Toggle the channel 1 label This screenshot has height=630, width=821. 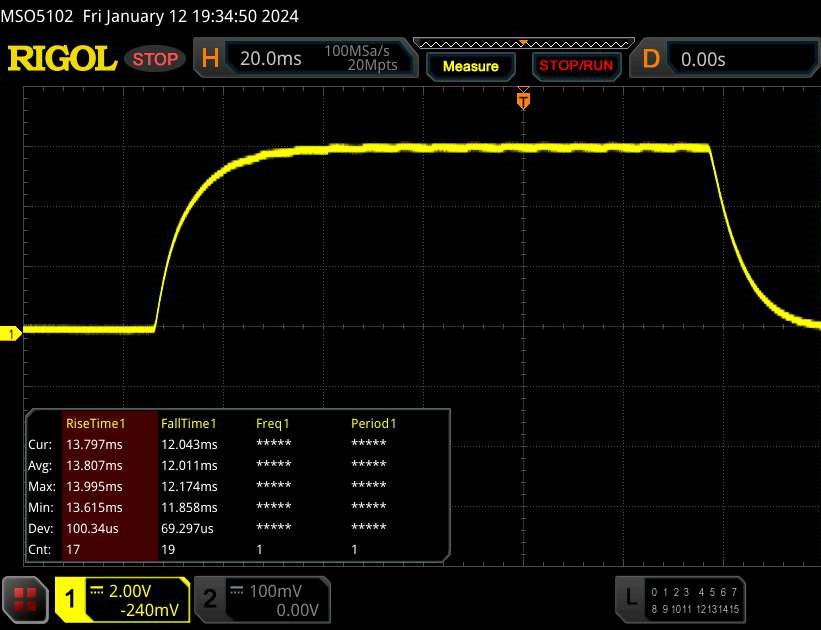point(70,599)
